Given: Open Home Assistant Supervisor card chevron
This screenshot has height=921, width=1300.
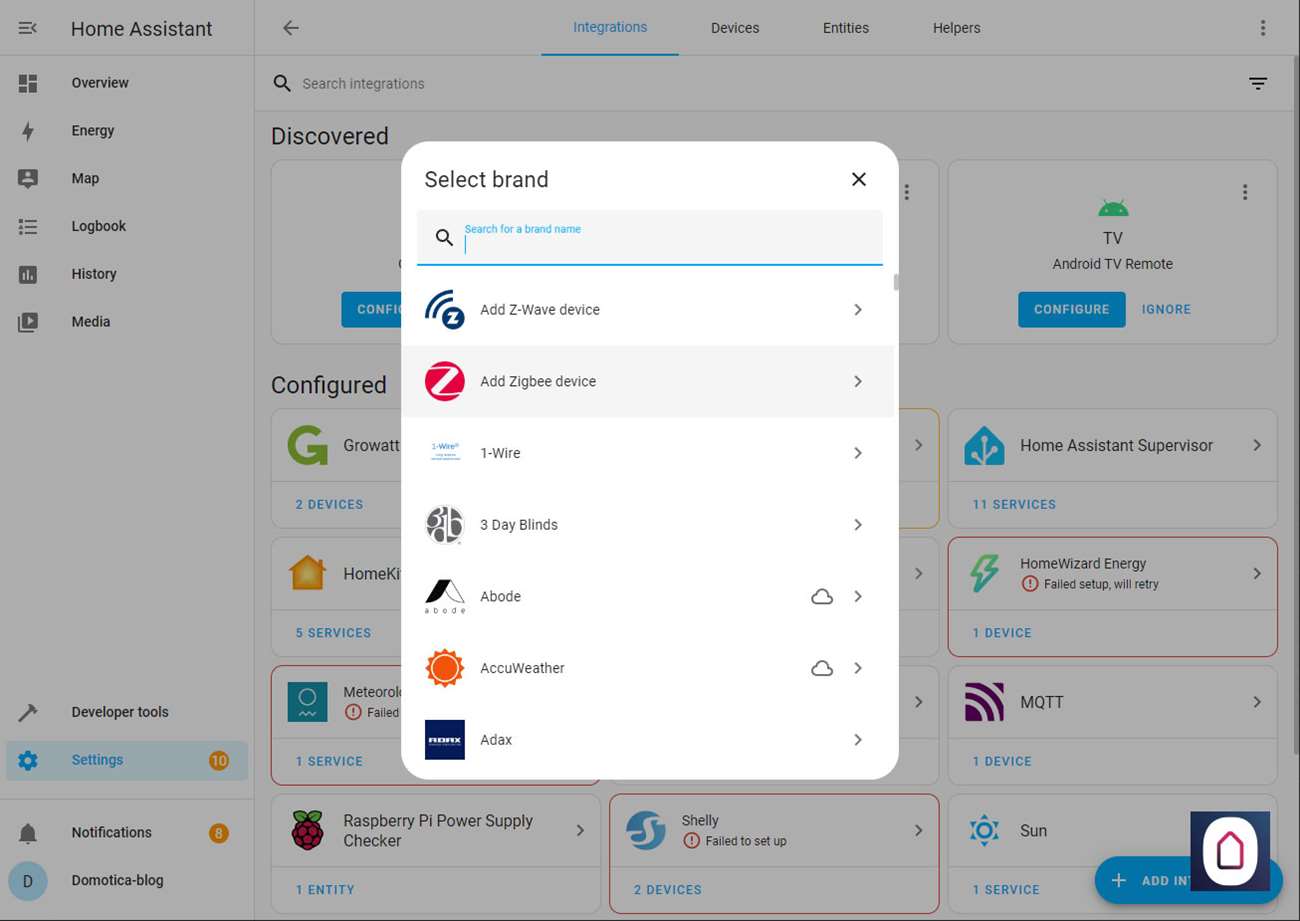Looking at the screenshot, I should (x=1257, y=445).
